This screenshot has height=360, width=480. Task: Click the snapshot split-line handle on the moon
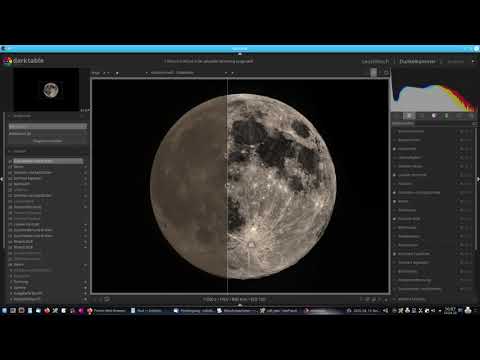click(x=227, y=185)
